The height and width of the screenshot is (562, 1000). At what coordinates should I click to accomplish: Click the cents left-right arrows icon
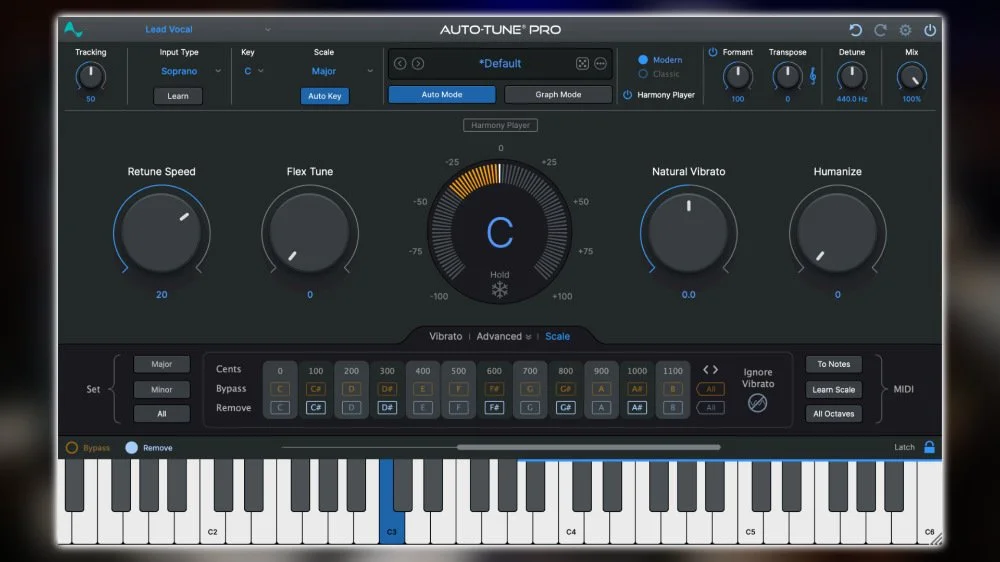tap(710, 369)
